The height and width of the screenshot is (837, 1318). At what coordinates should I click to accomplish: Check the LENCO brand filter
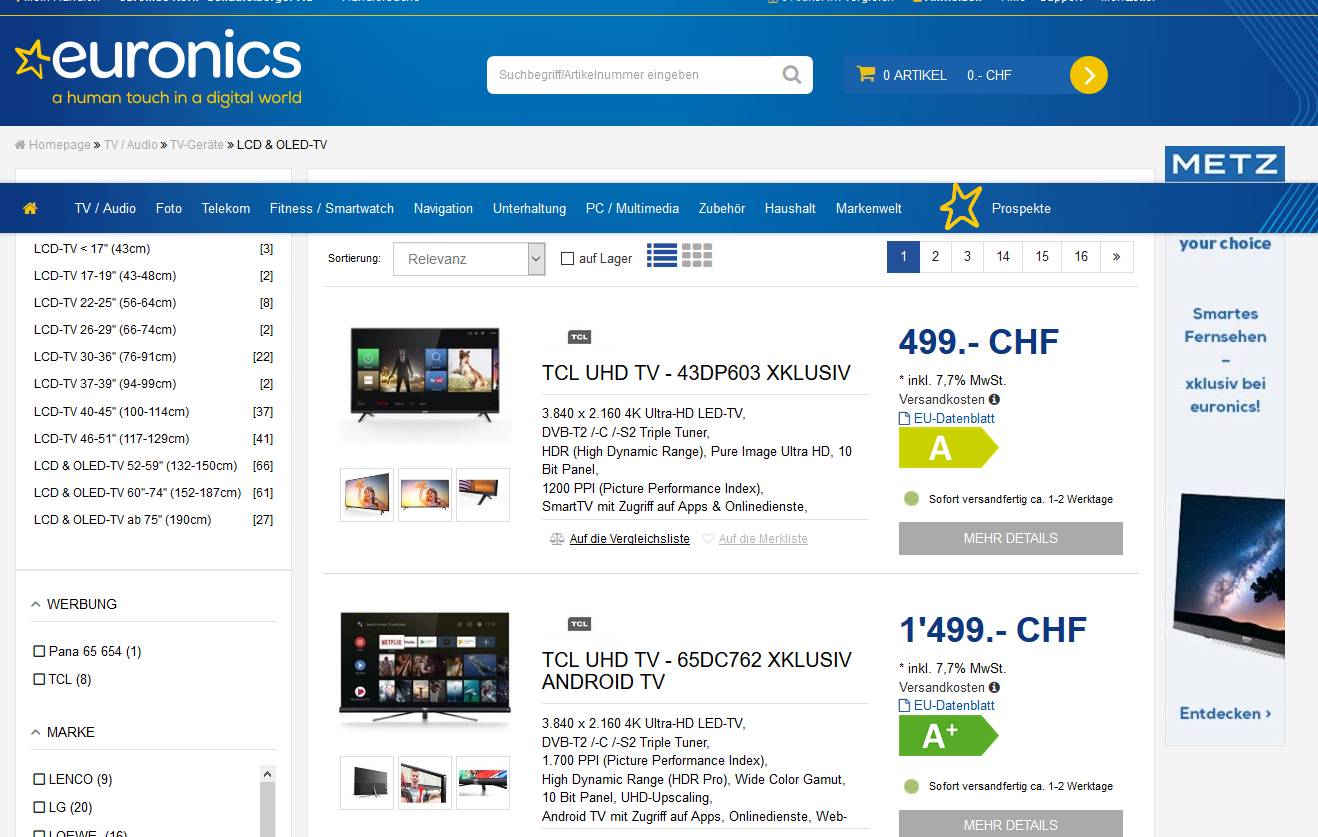tap(40, 780)
